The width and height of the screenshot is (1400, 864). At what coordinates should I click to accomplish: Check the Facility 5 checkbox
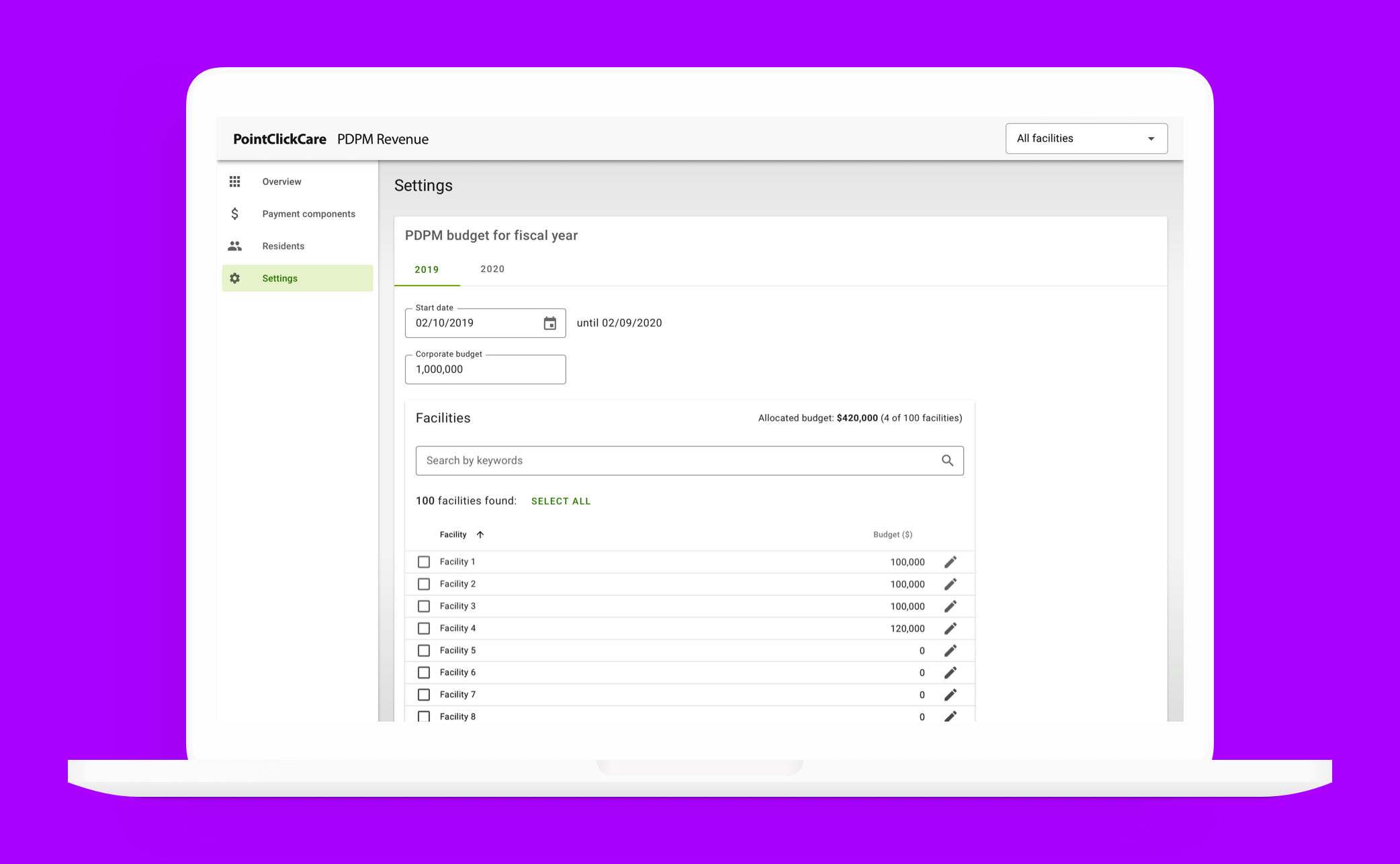tap(424, 650)
